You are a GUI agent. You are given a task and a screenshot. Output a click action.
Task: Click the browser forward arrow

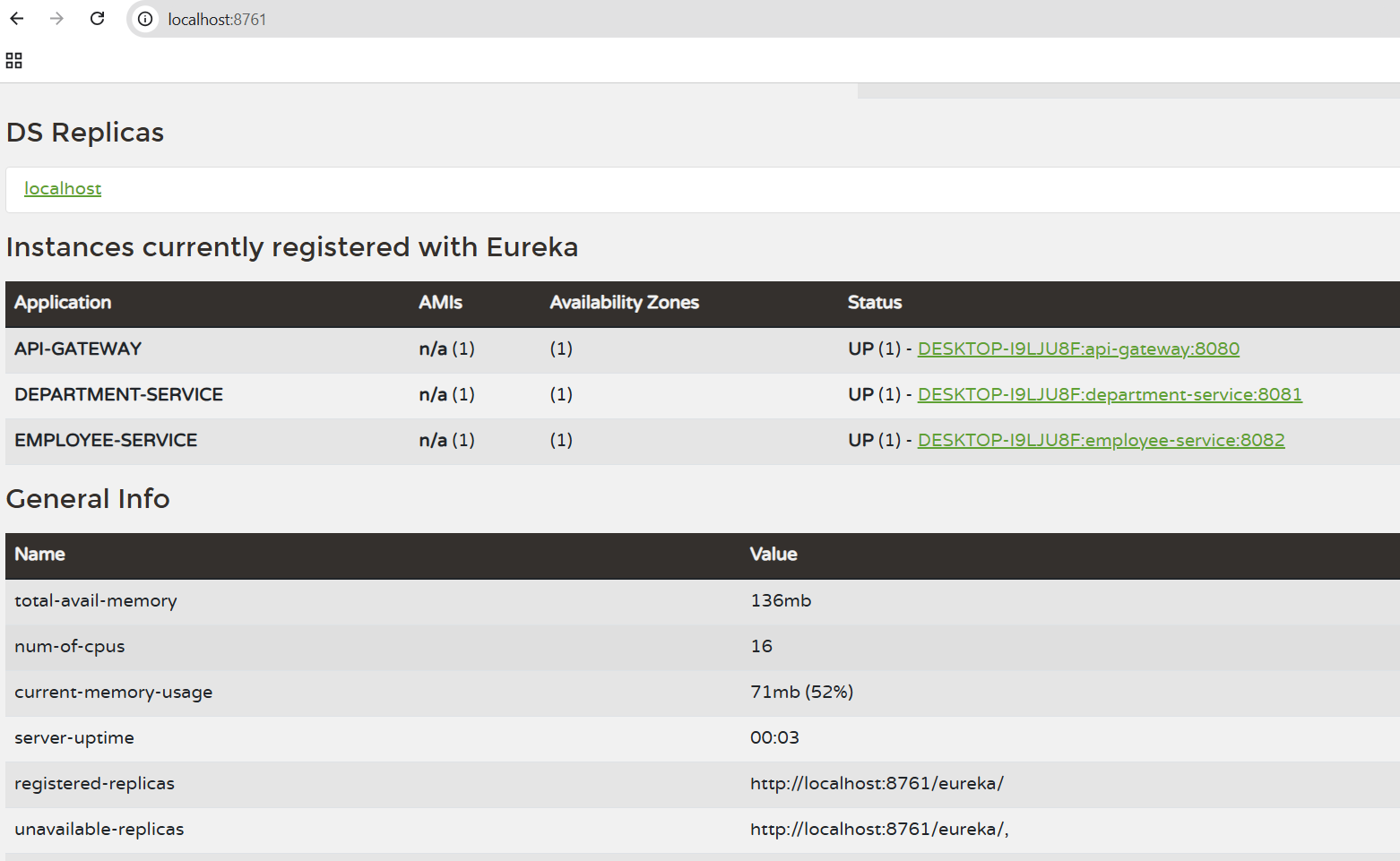coord(56,19)
